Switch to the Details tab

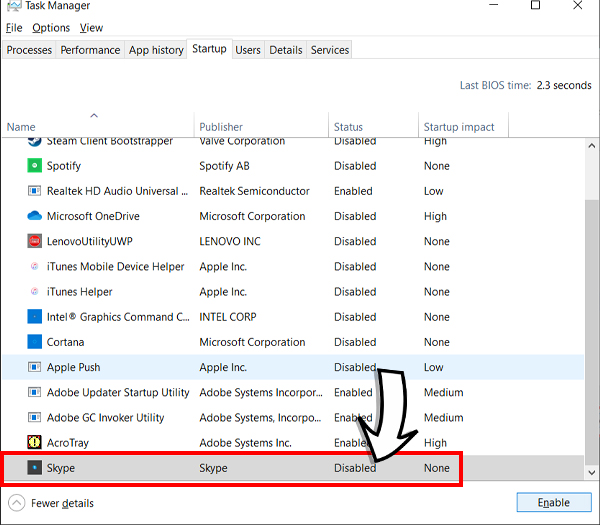pos(286,50)
